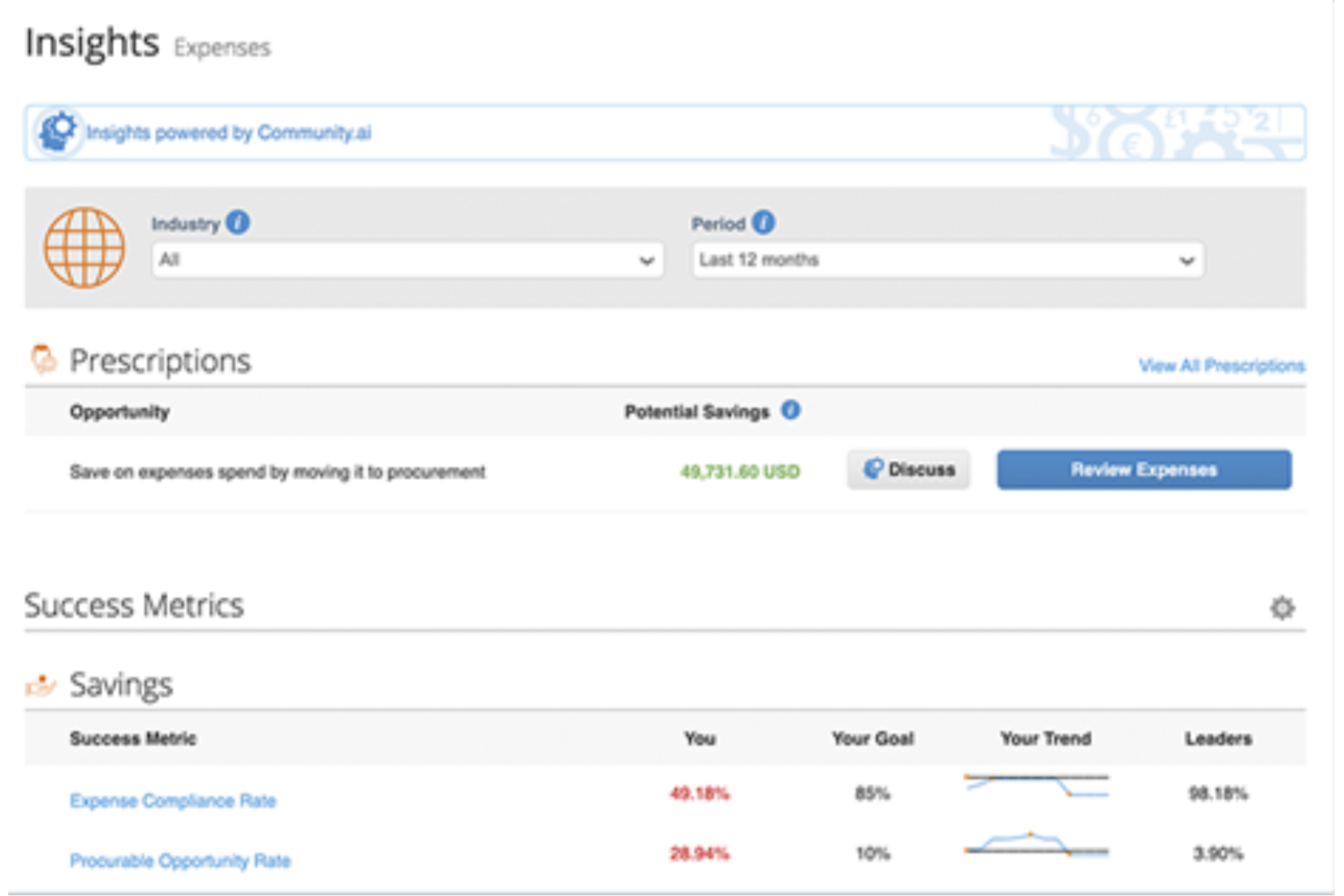Click the chat bubble on Discuss button
Viewport: 1344px width, 896px height.
[x=874, y=468]
